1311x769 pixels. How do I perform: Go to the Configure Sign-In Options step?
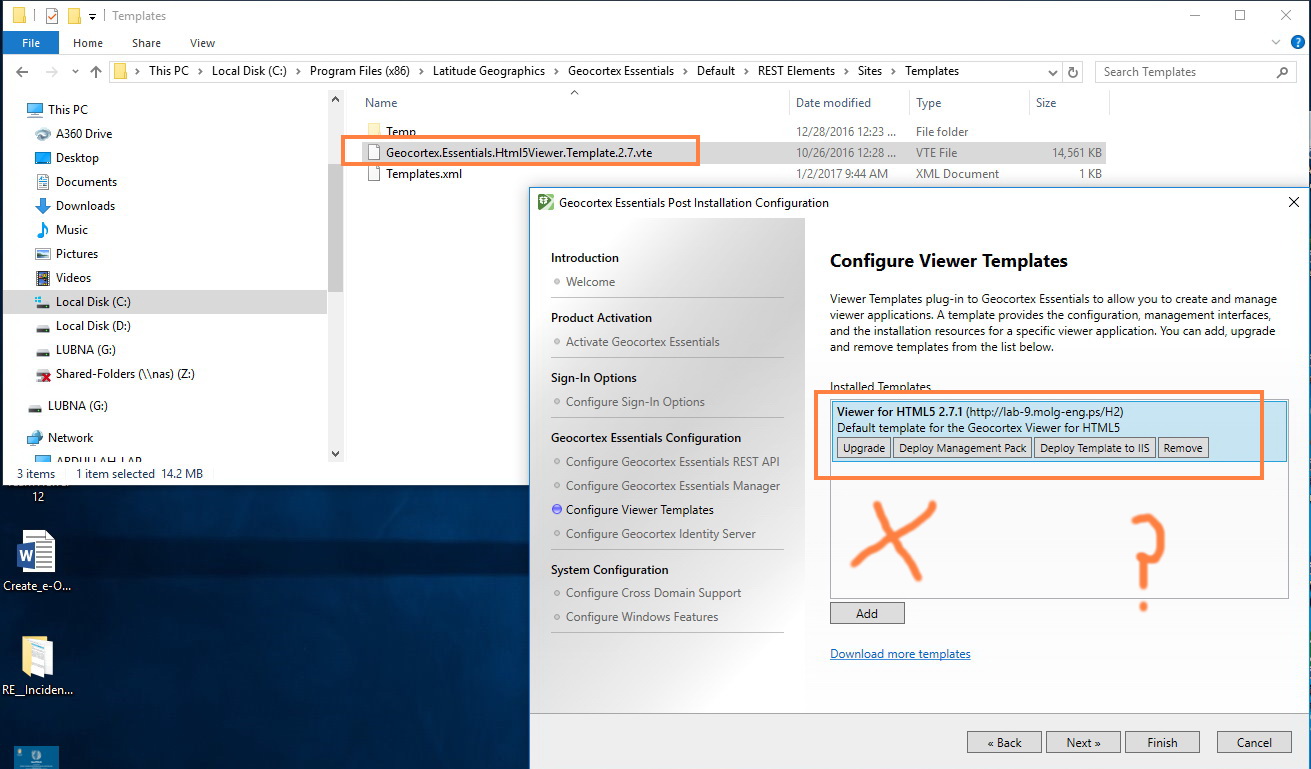click(x=635, y=402)
